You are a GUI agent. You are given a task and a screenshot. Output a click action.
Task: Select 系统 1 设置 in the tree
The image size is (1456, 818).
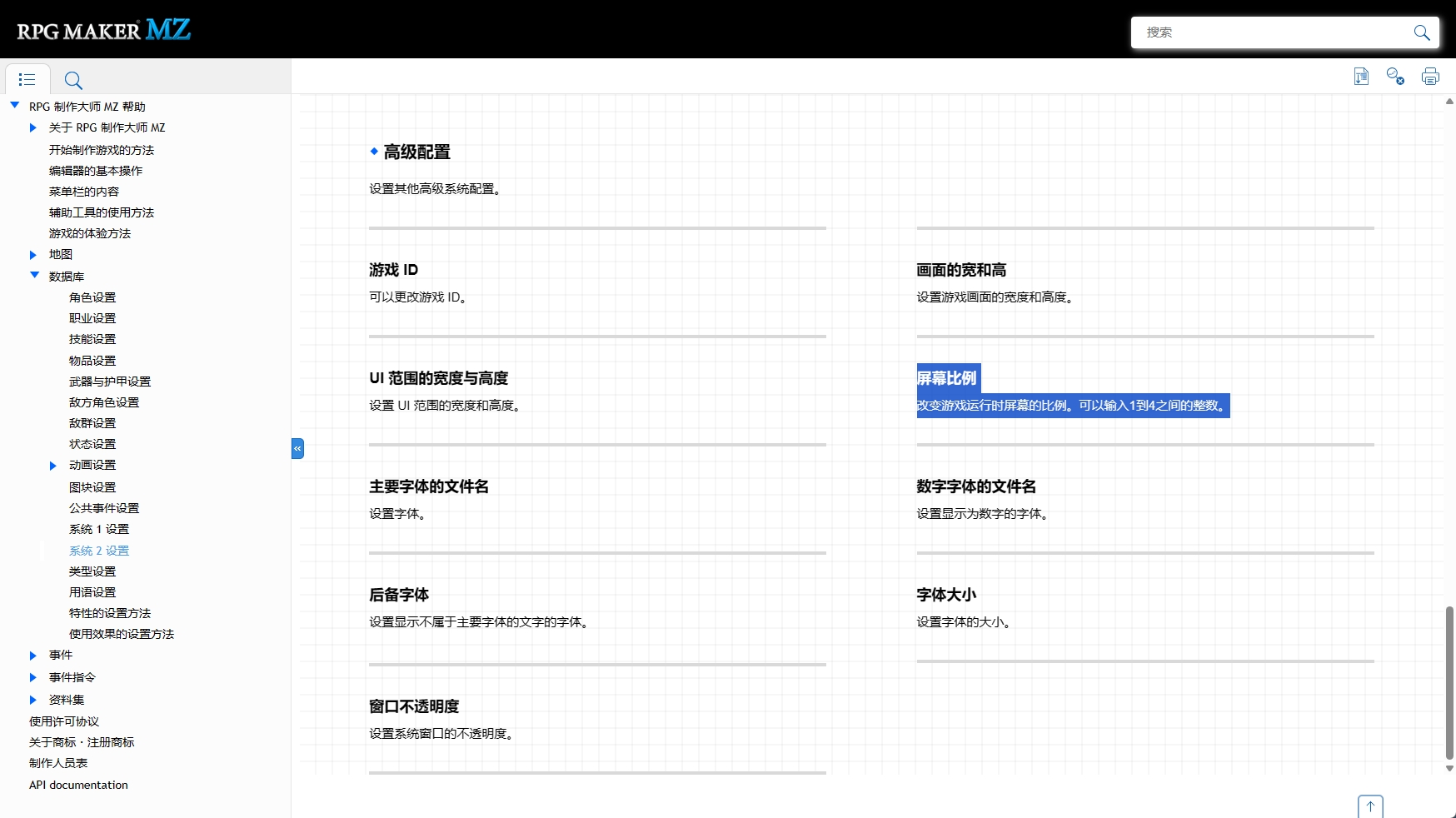click(x=99, y=529)
